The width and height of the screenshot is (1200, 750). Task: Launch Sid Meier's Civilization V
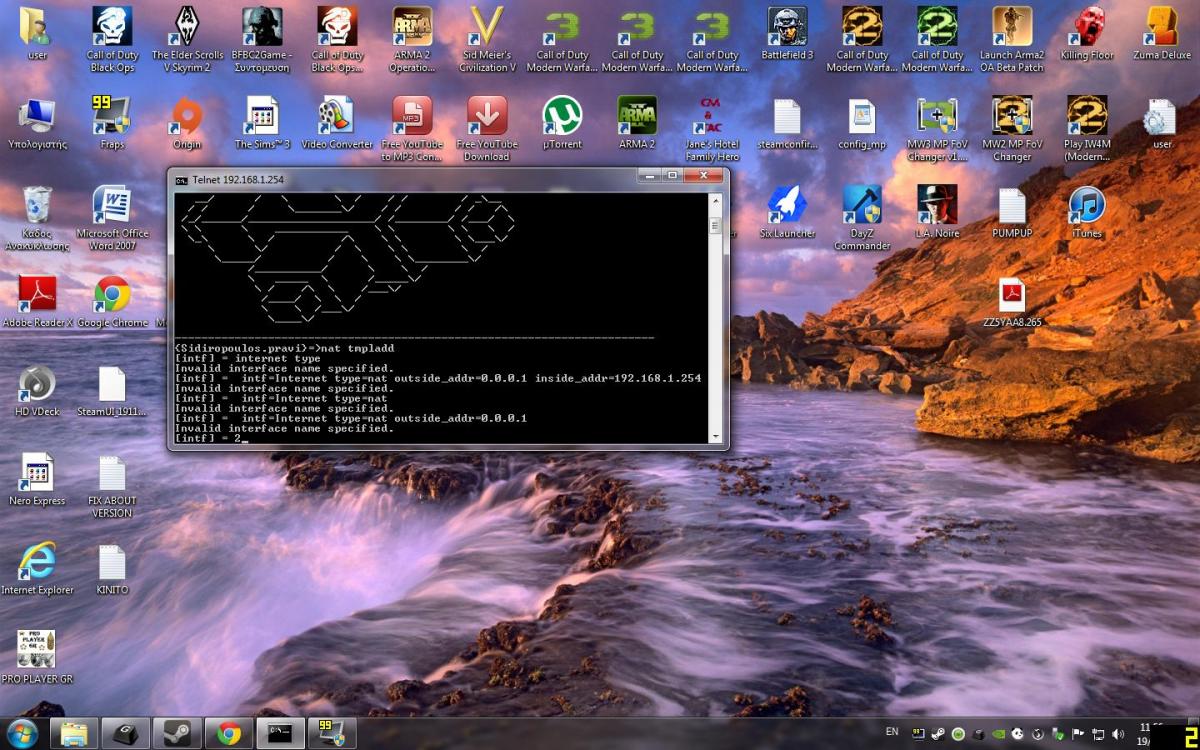[487, 39]
